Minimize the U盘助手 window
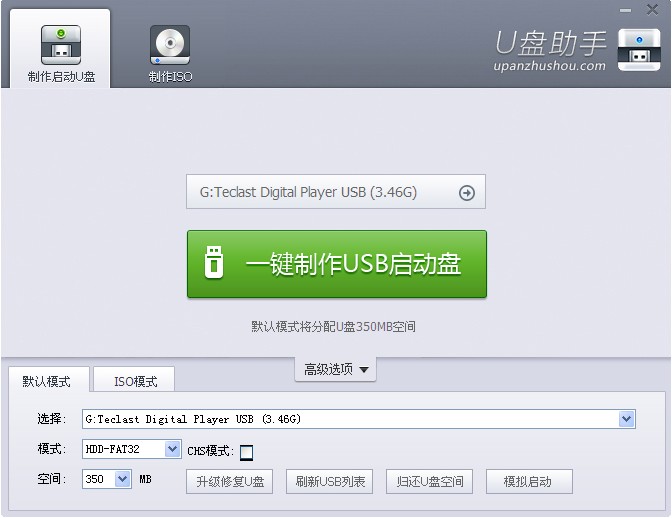 [x=625, y=10]
